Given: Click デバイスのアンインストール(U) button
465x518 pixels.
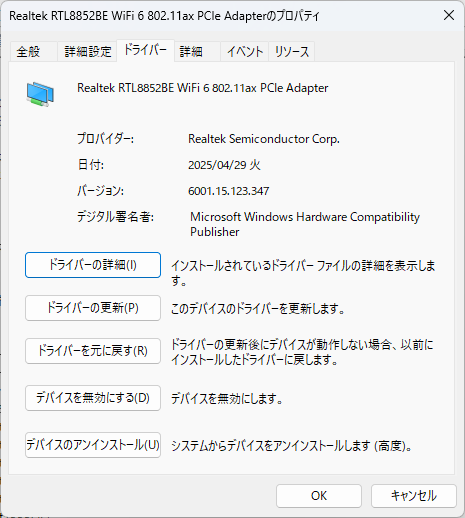Looking at the screenshot, I should [x=93, y=445].
